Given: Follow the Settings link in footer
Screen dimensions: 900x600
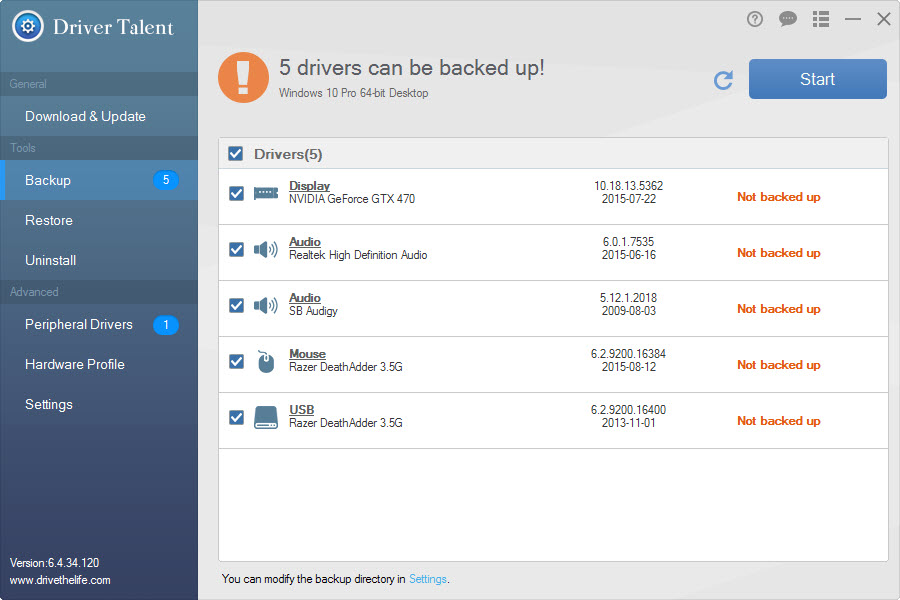Looking at the screenshot, I should [x=428, y=579].
